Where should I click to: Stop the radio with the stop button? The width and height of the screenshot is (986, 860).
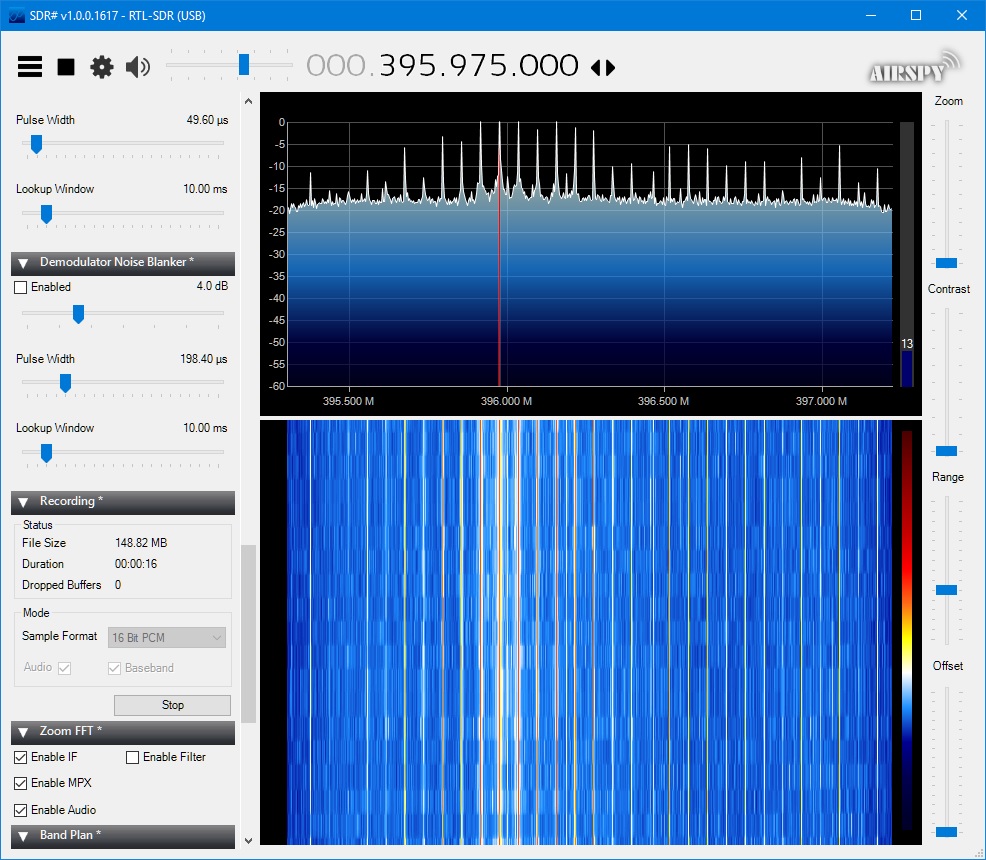click(x=66, y=67)
